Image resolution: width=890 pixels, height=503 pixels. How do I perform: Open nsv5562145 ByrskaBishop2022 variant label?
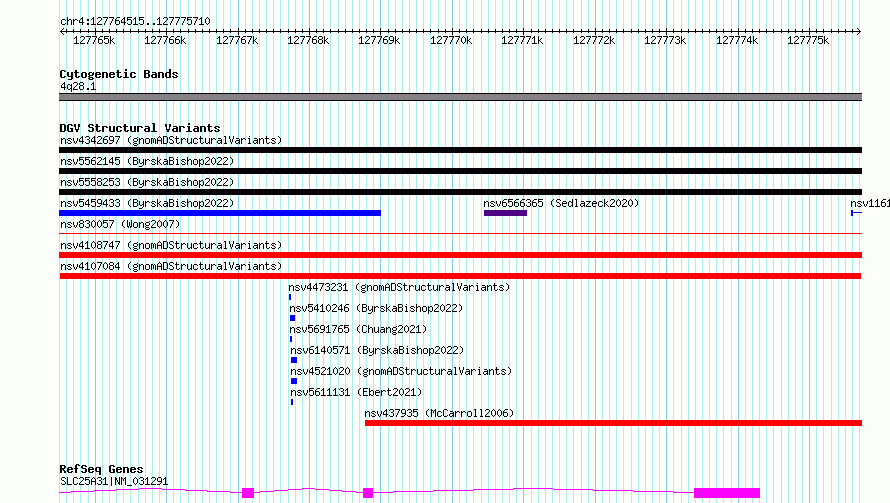click(147, 161)
